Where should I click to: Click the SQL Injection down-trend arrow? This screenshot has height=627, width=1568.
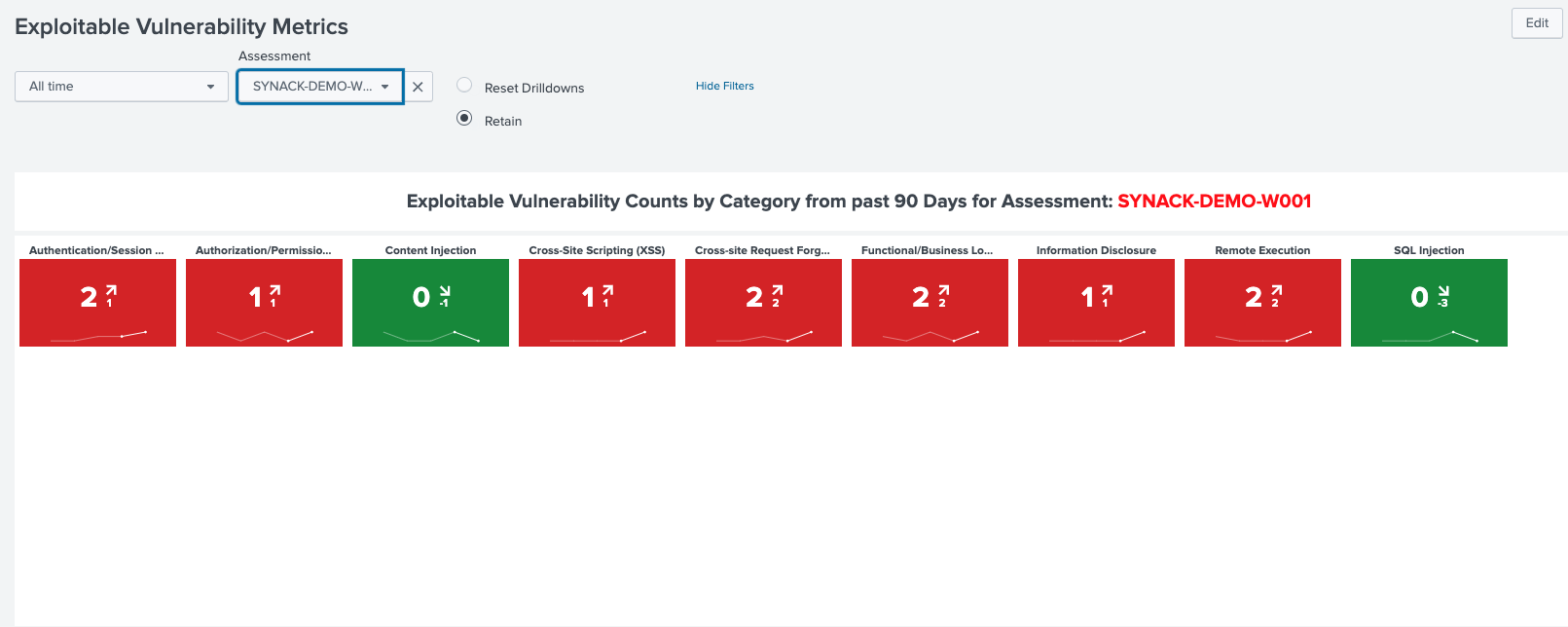[1443, 290]
